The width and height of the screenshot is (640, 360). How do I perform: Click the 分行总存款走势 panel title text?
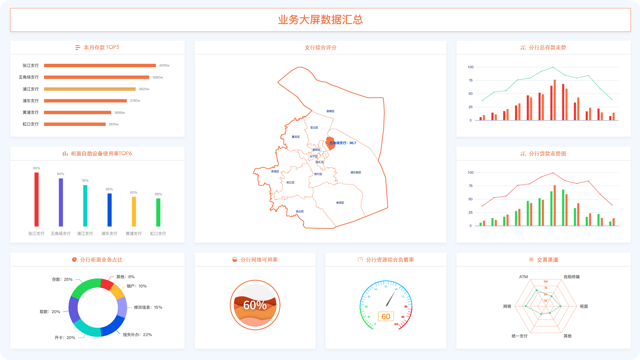pyautogui.click(x=547, y=48)
